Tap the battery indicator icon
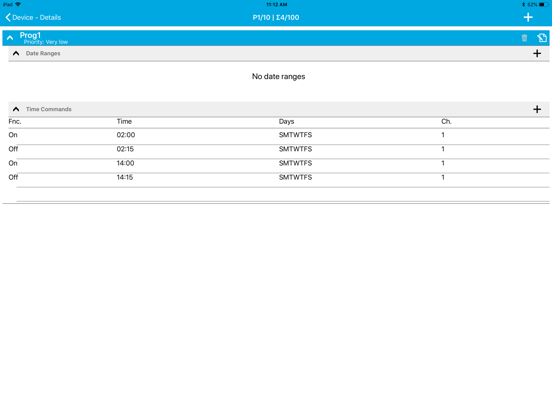The image size is (552, 414). tap(544, 5)
